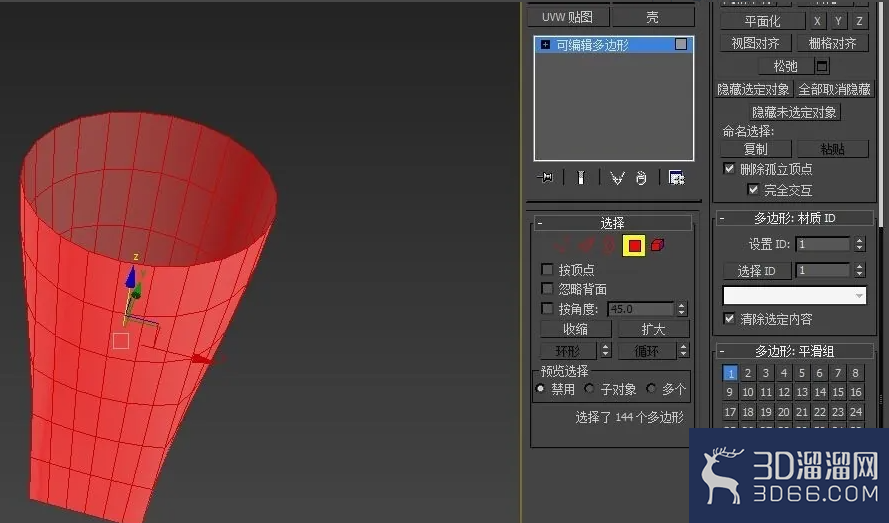Select the Border sub-object level icon
This screenshot has height=523, width=889.
click(609, 245)
